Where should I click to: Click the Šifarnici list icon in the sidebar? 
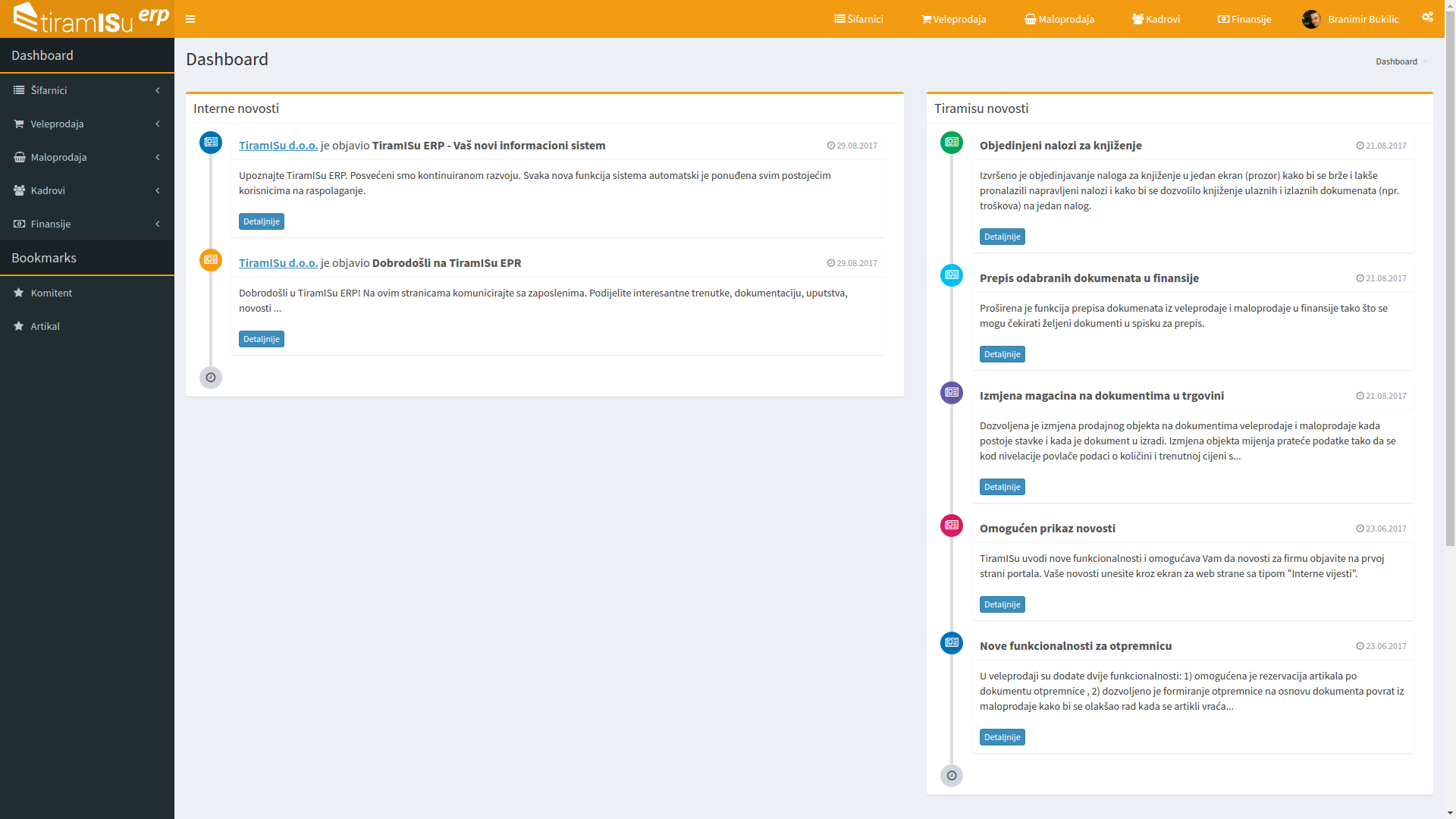[x=19, y=90]
